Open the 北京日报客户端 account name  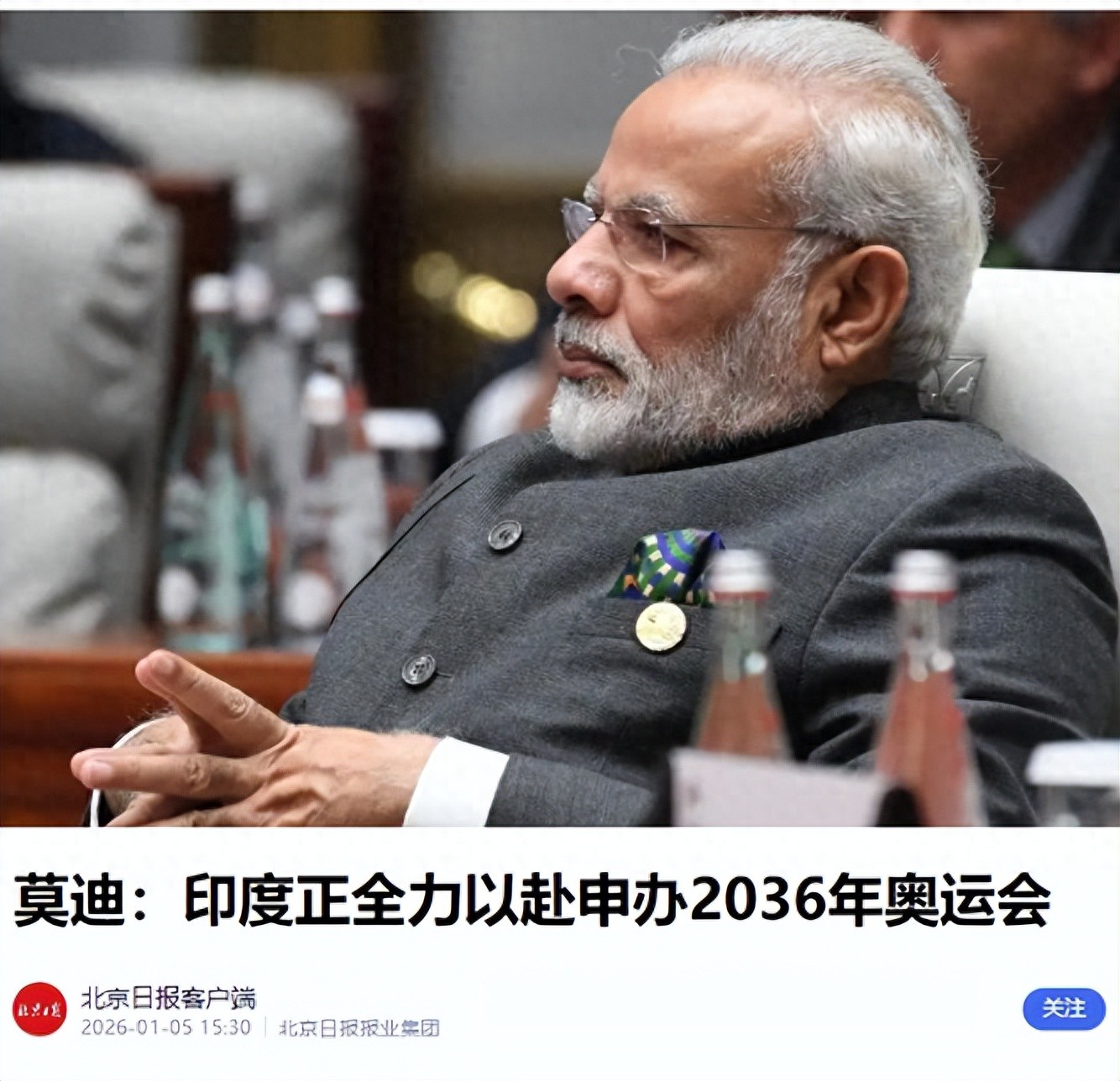pyautogui.click(x=168, y=997)
